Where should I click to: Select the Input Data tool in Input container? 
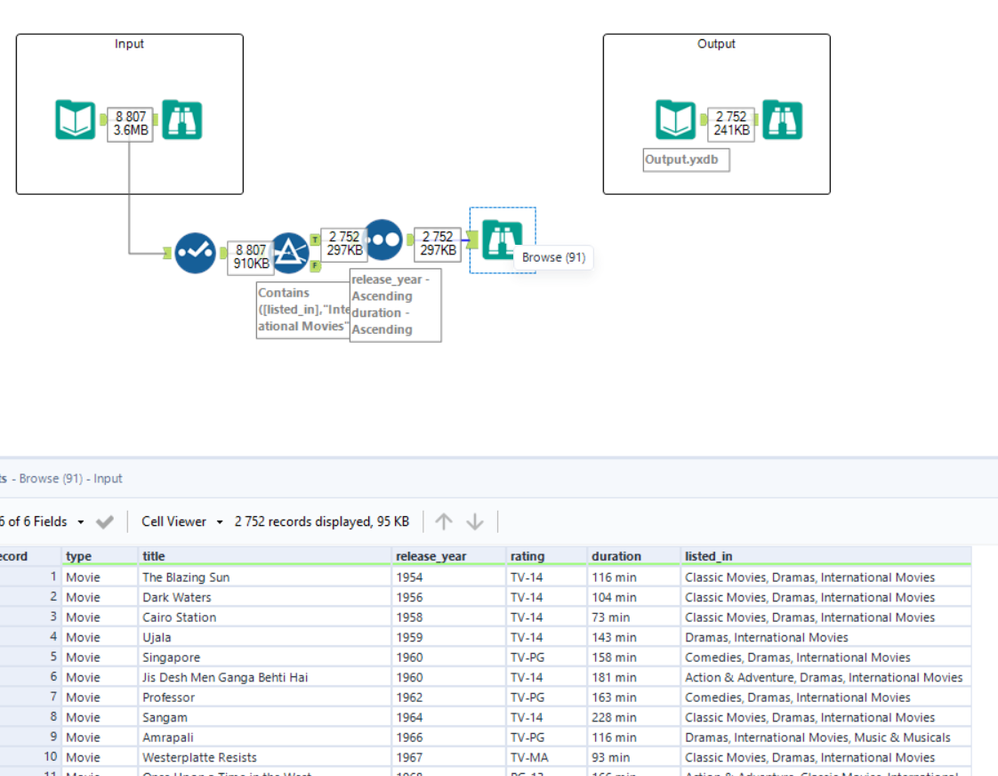[x=75, y=120]
